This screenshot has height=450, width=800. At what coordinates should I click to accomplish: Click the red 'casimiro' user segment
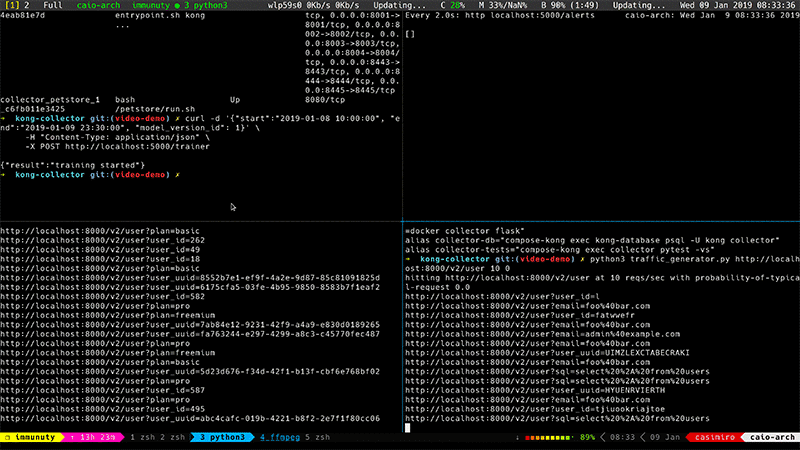[715, 437]
